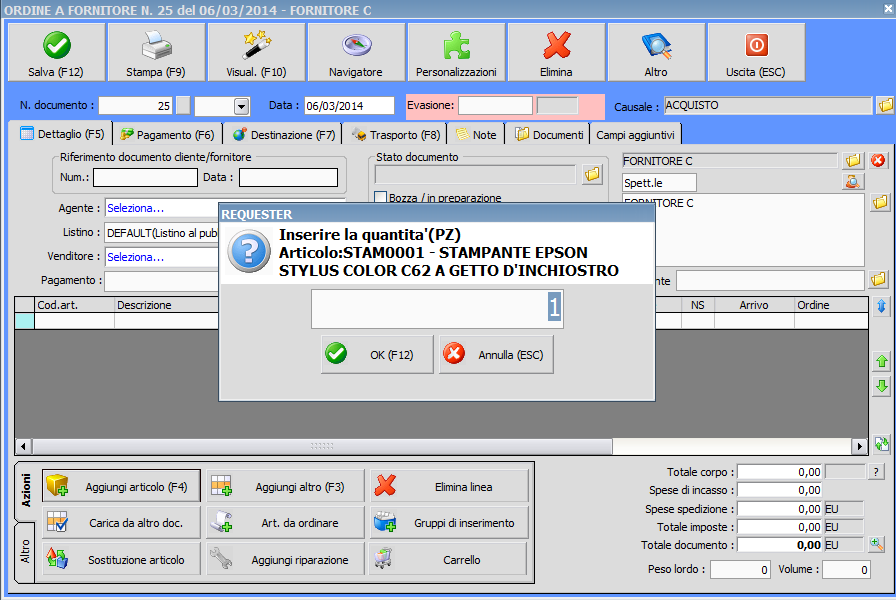
Task: Move row down with green down arrow
Action: coord(882,386)
